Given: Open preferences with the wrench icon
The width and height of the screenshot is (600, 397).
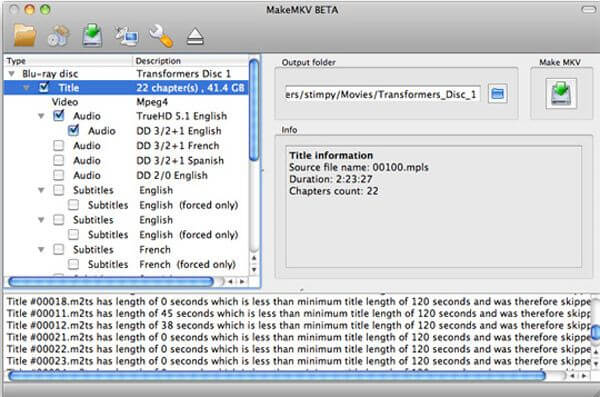Looking at the screenshot, I should [161, 36].
